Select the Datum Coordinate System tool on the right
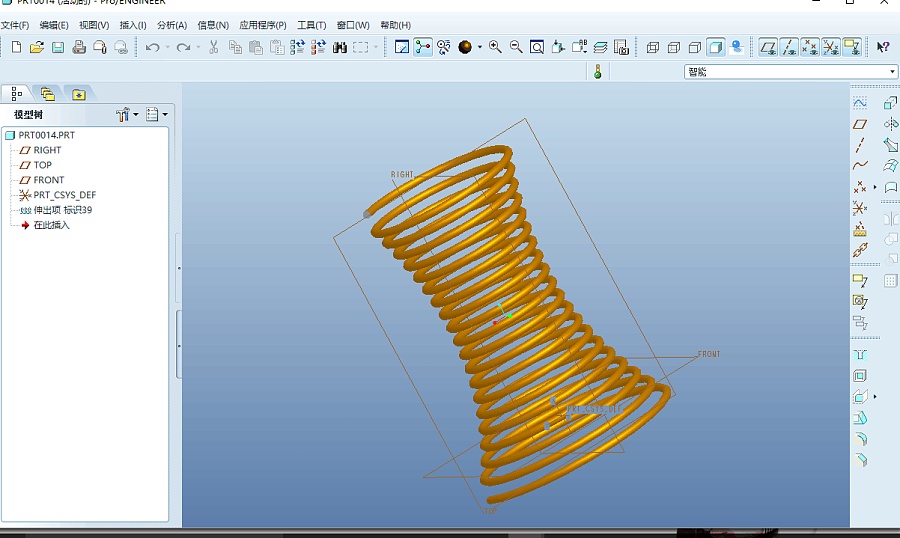 coord(860,207)
